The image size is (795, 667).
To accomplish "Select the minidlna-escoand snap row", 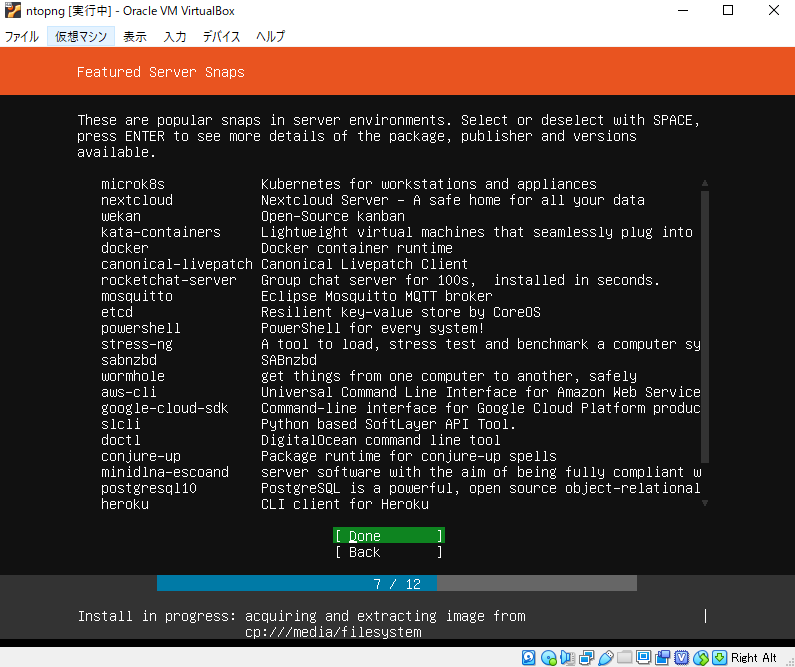I will point(401,472).
